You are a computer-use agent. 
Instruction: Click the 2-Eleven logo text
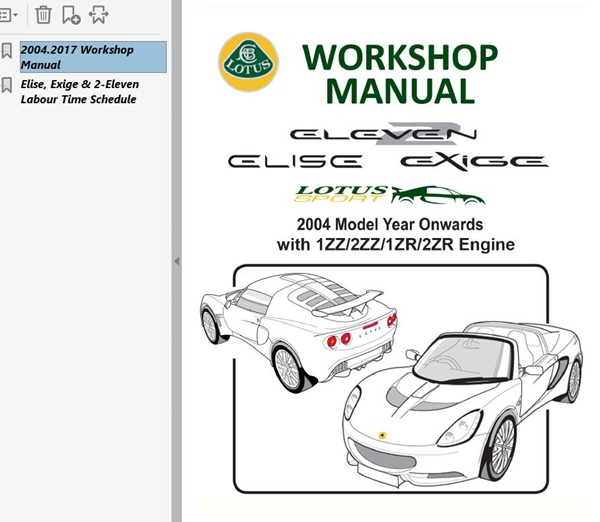383,134
